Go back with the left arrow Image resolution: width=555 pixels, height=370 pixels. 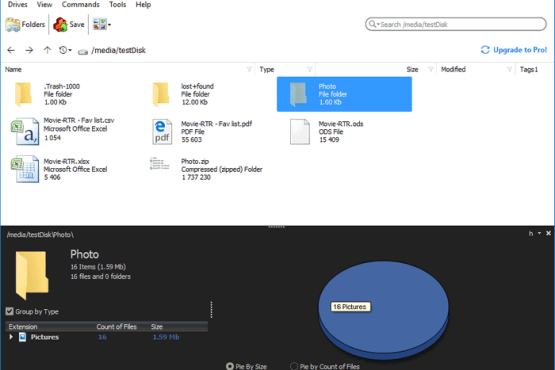click(11, 50)
